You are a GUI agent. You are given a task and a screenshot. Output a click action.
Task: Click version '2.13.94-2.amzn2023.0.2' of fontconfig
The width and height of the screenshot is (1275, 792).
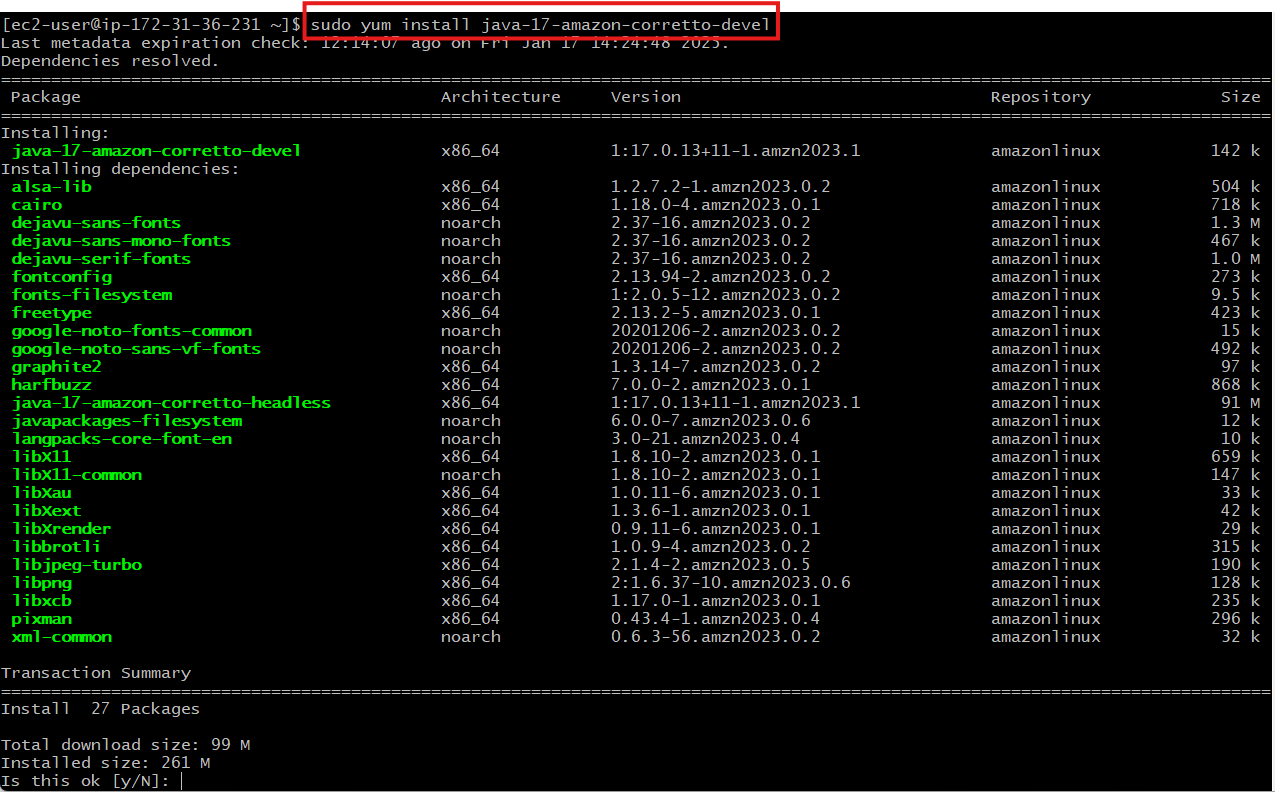click(x=721, y=277)
